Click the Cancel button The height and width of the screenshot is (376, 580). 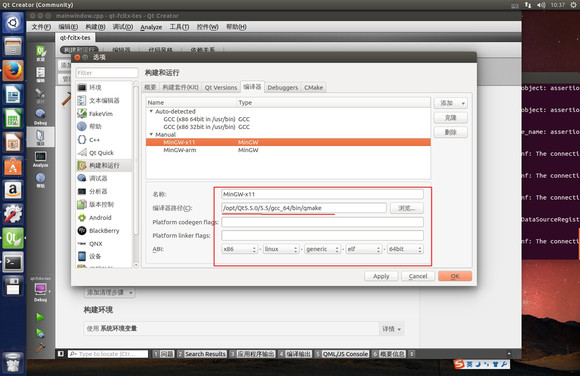click(x=418, y=276)
